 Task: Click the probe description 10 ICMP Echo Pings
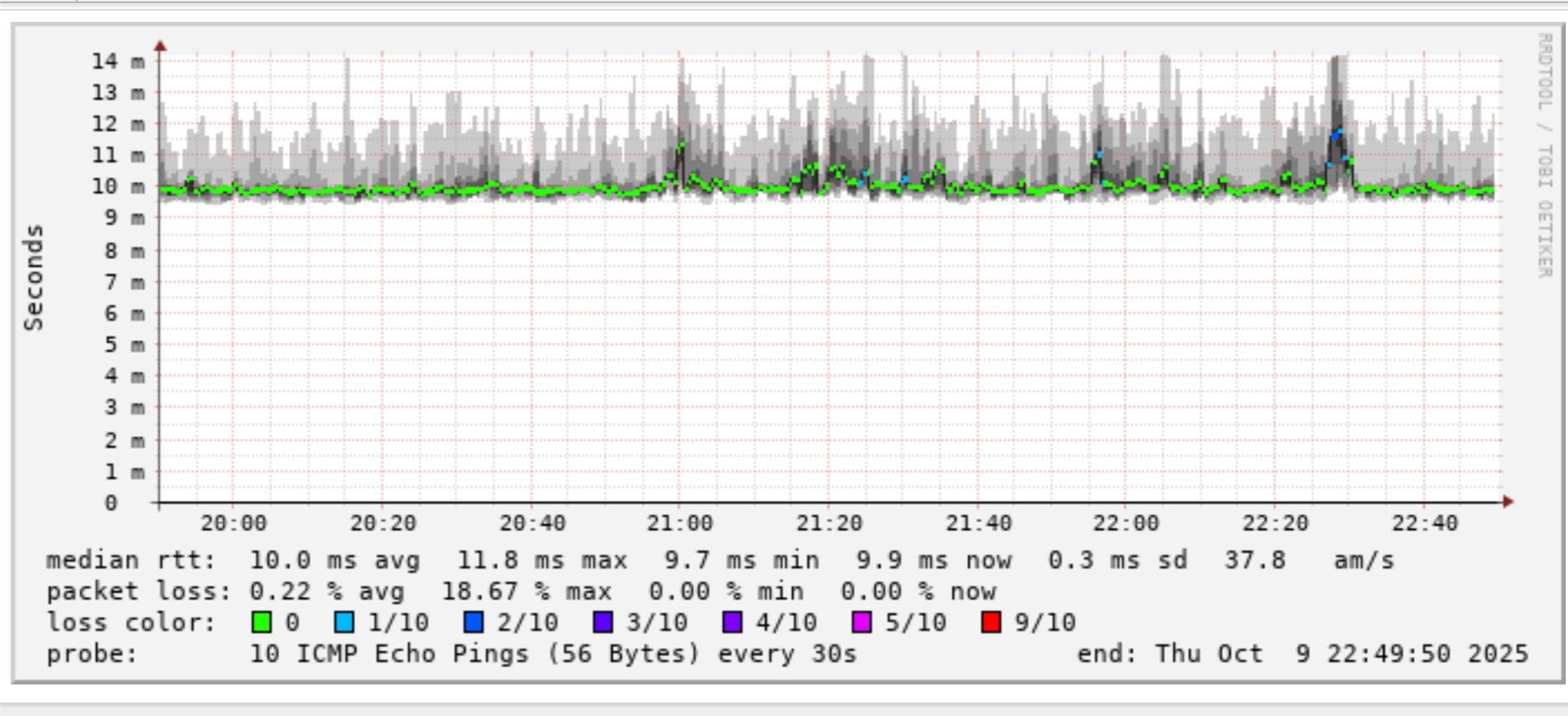(552, 654)
